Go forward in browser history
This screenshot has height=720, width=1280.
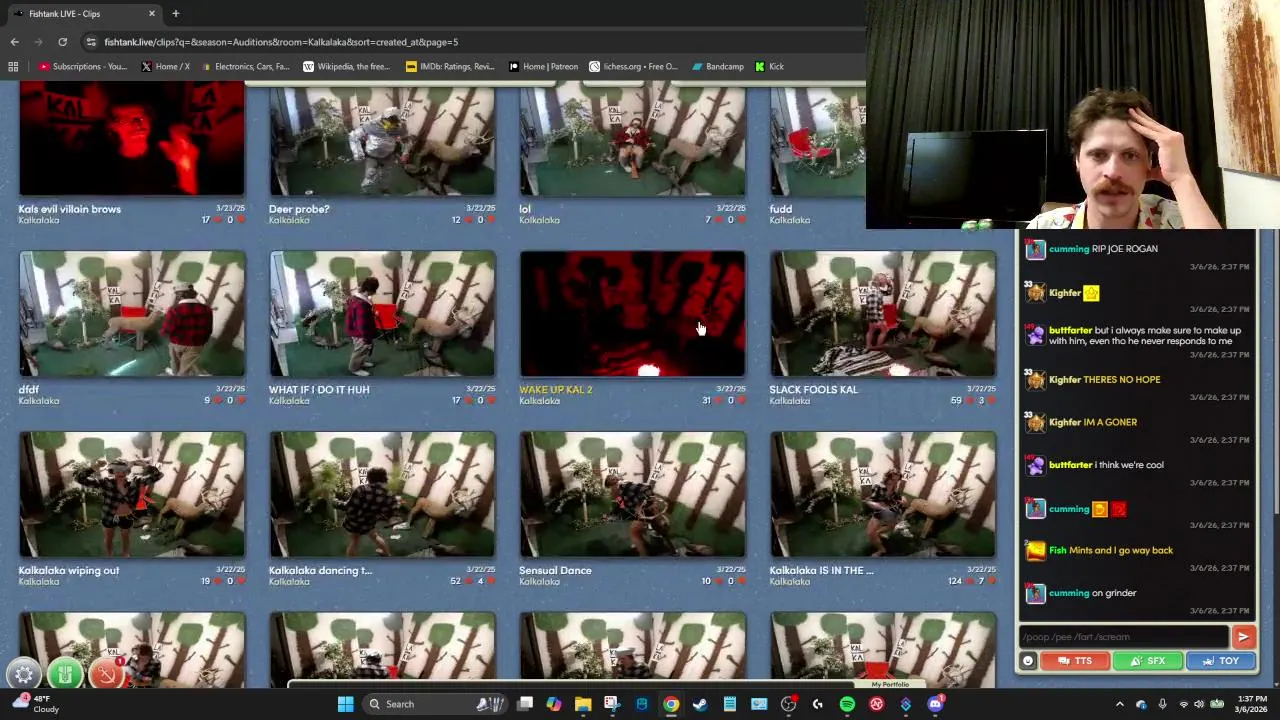38,42
